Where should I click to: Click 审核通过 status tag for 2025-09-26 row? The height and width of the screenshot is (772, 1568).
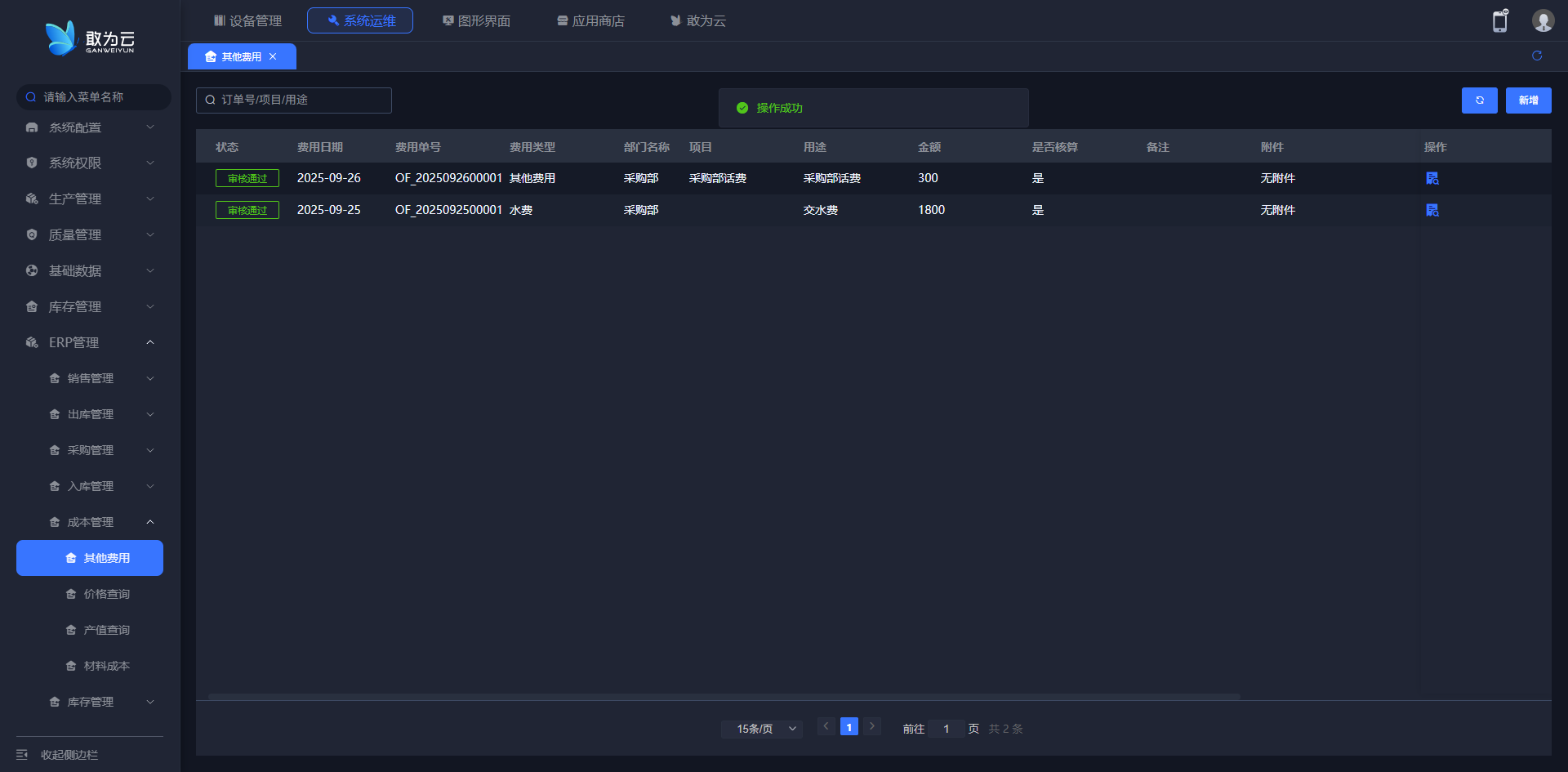point(247,178)
